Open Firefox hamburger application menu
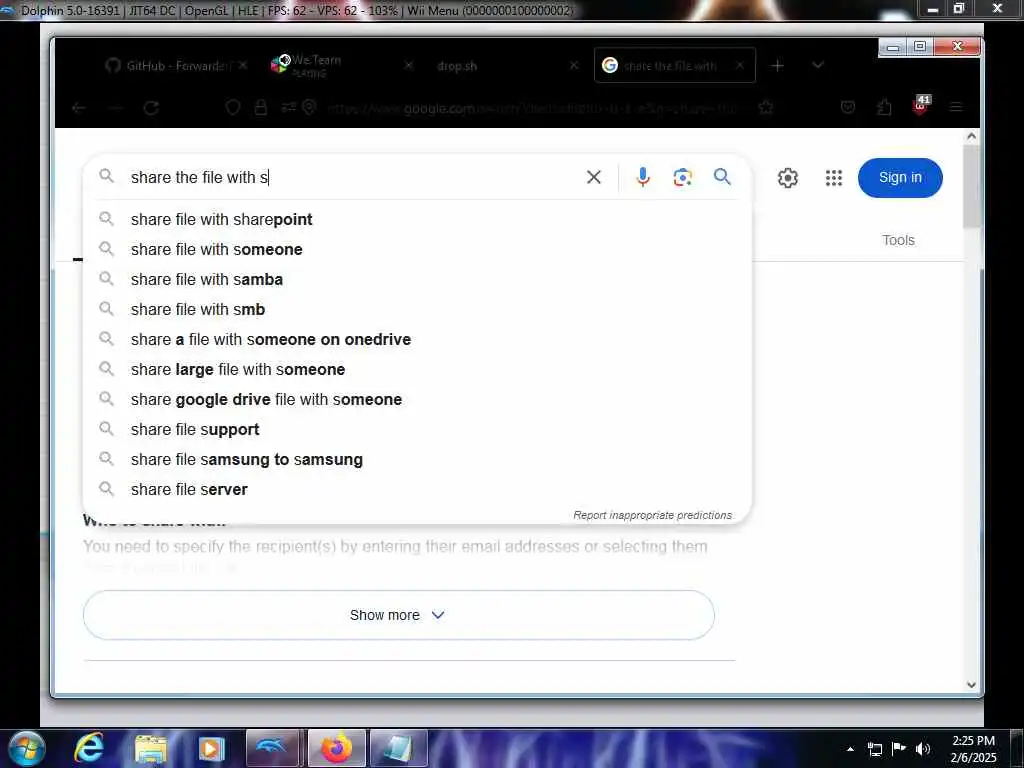This screenshot has height=768, width=1024. [x=956, y=107]
